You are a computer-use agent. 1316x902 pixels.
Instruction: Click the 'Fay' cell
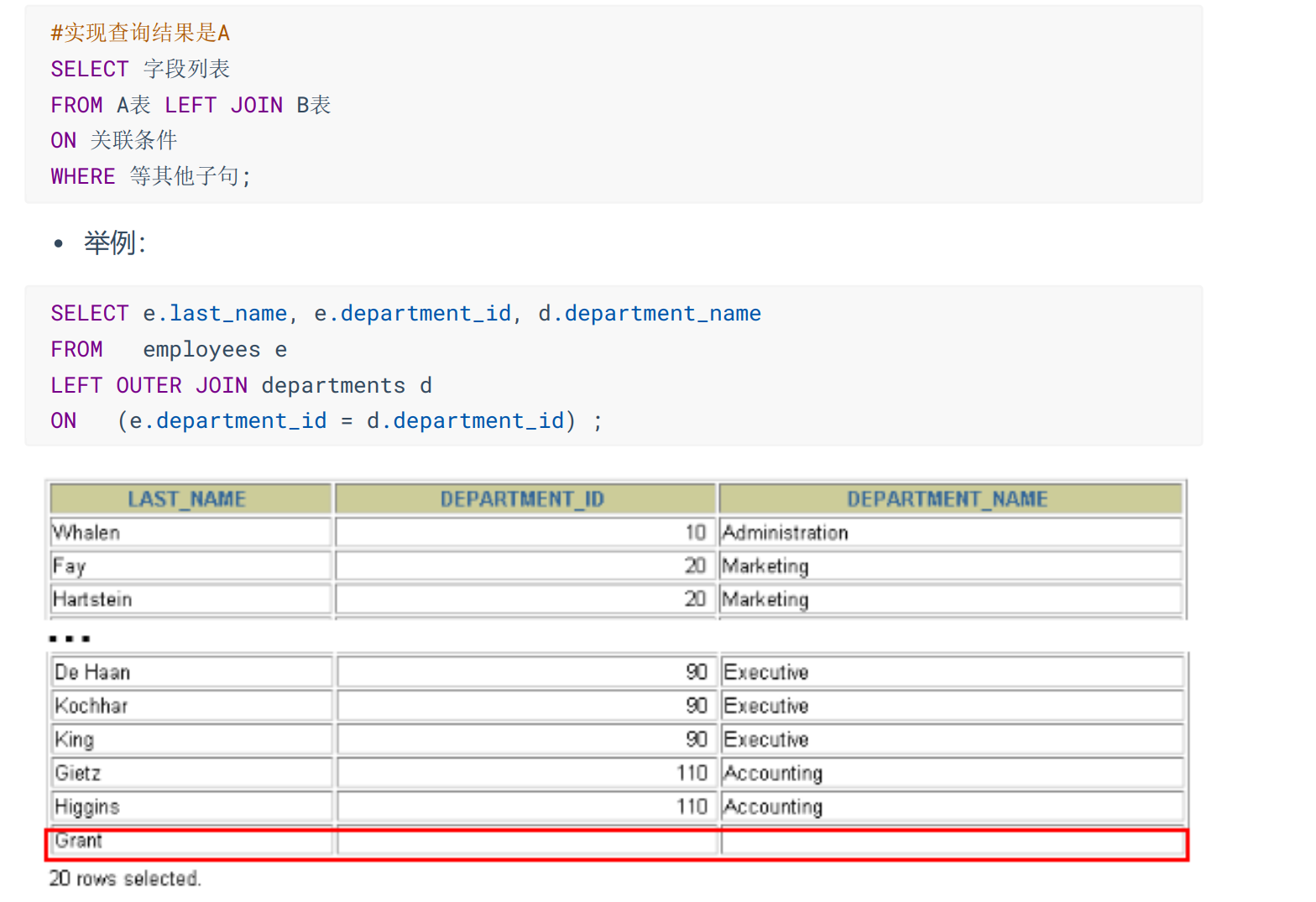point(191,566)
